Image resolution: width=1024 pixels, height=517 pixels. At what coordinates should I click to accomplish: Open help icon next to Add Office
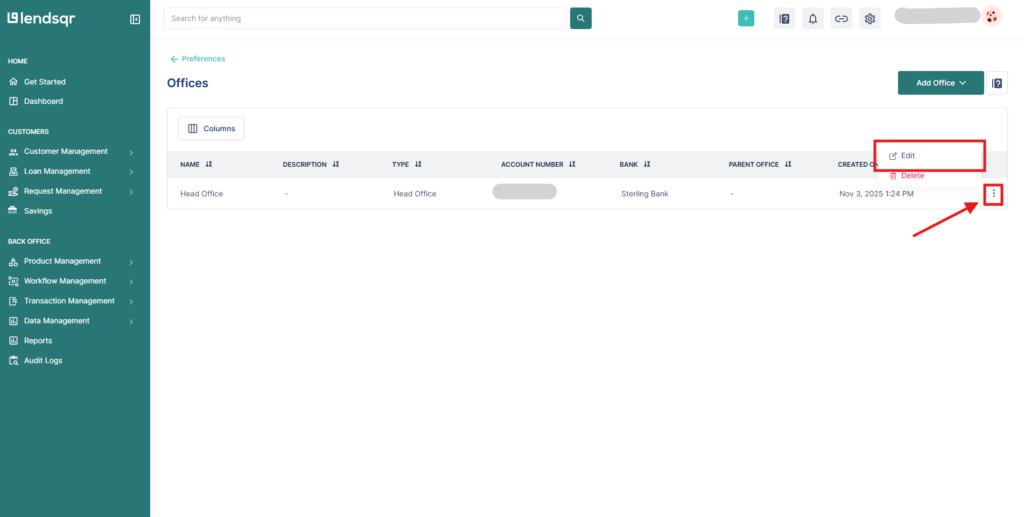pyautogui.click(x=998, y=83)
